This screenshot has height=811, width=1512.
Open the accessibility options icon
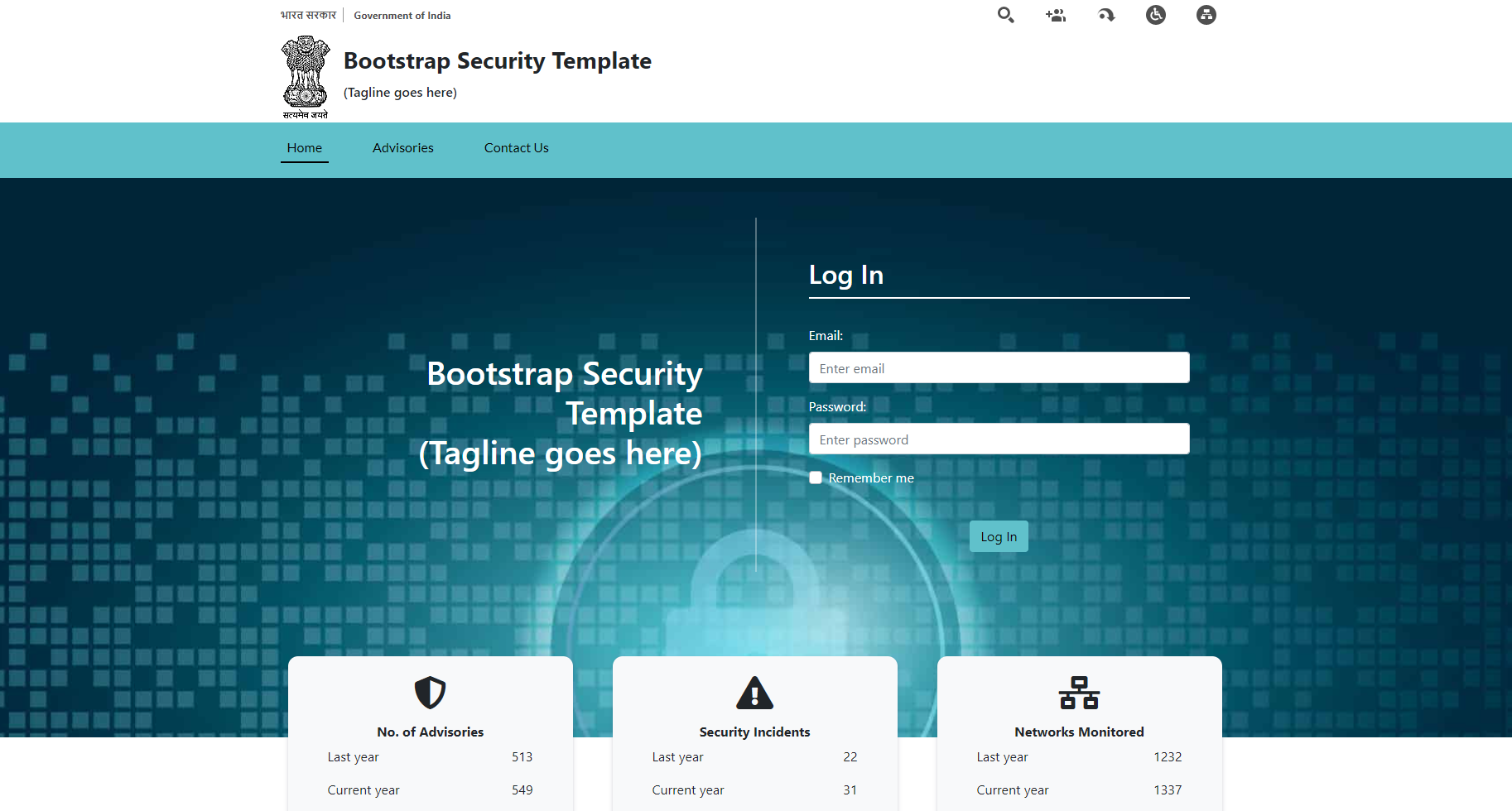[1155, 15]
